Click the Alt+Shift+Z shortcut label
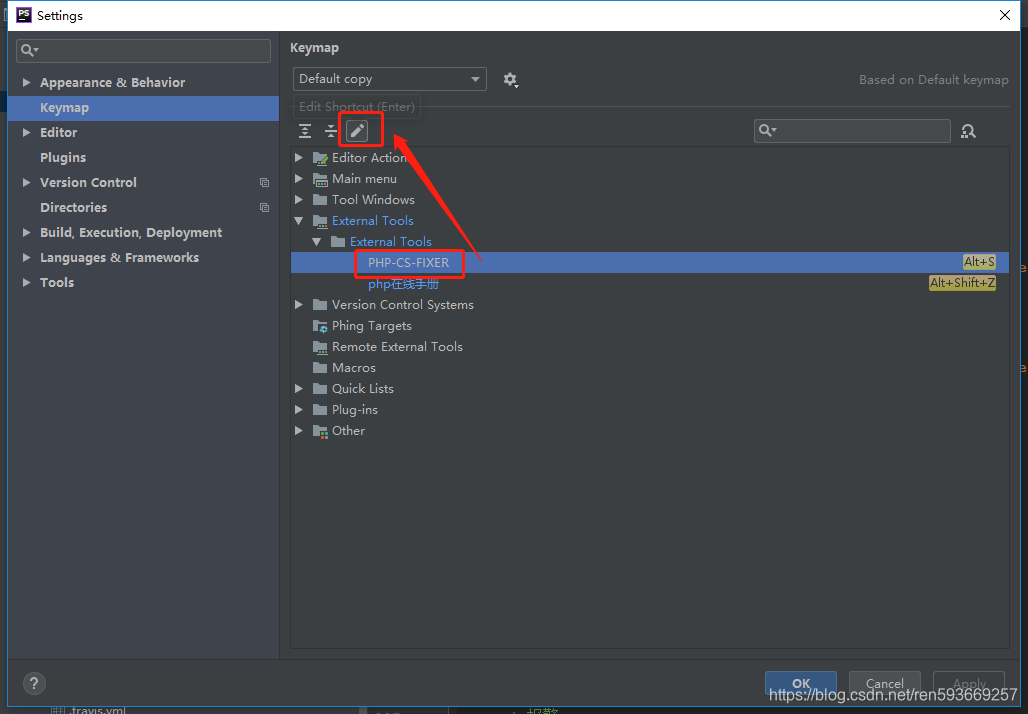The width and height of the screenshot is (1028, 714). click(x=962, y=283)
